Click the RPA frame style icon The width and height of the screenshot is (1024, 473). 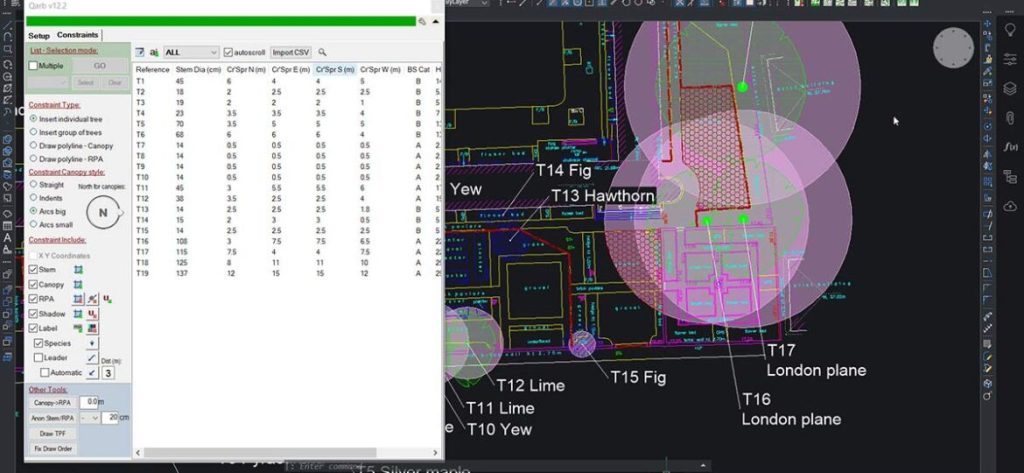pyautogui.click(x=78, y=299)
